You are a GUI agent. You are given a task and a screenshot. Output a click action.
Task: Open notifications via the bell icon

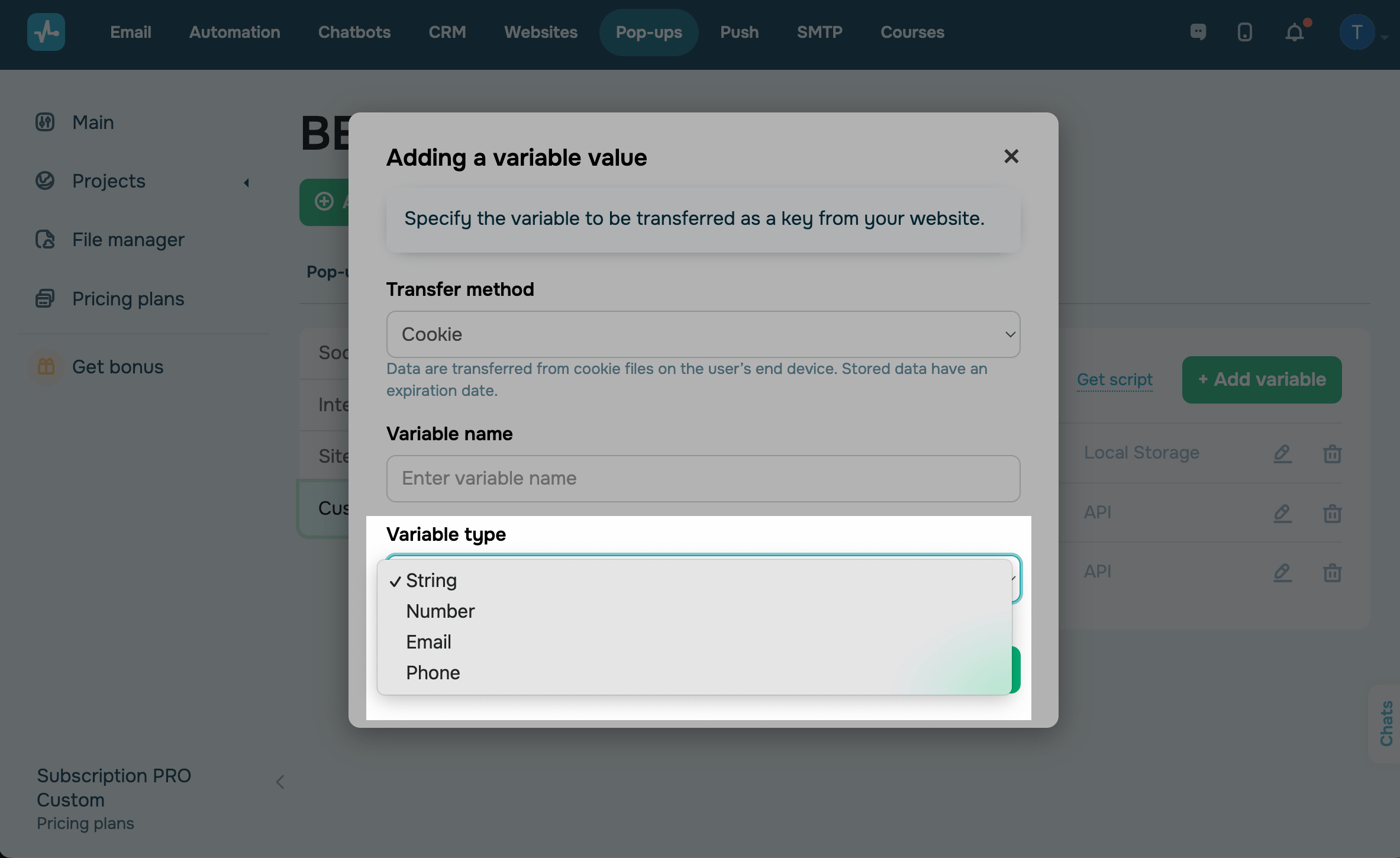1295,32
